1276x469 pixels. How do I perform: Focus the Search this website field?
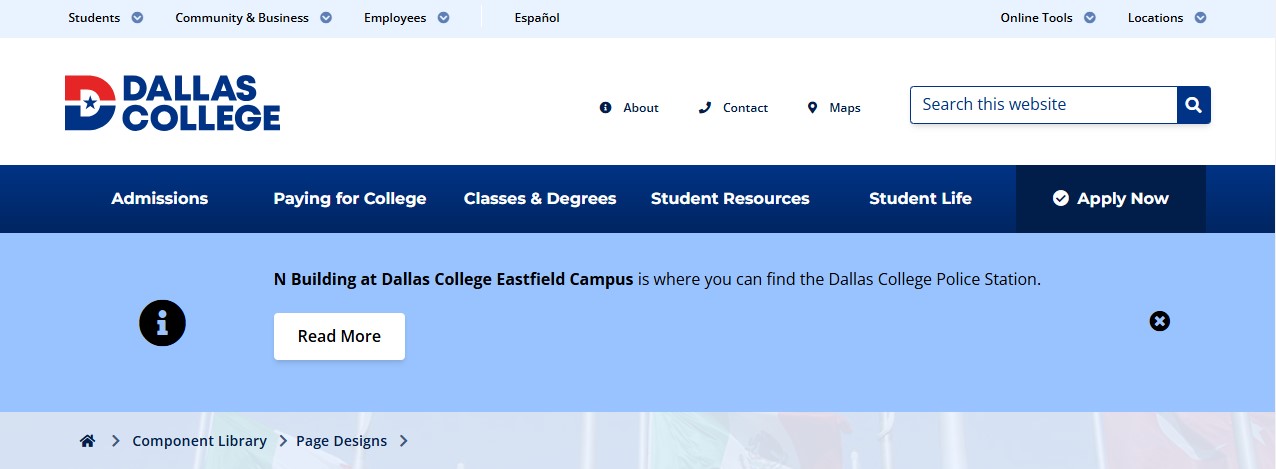1043,105
